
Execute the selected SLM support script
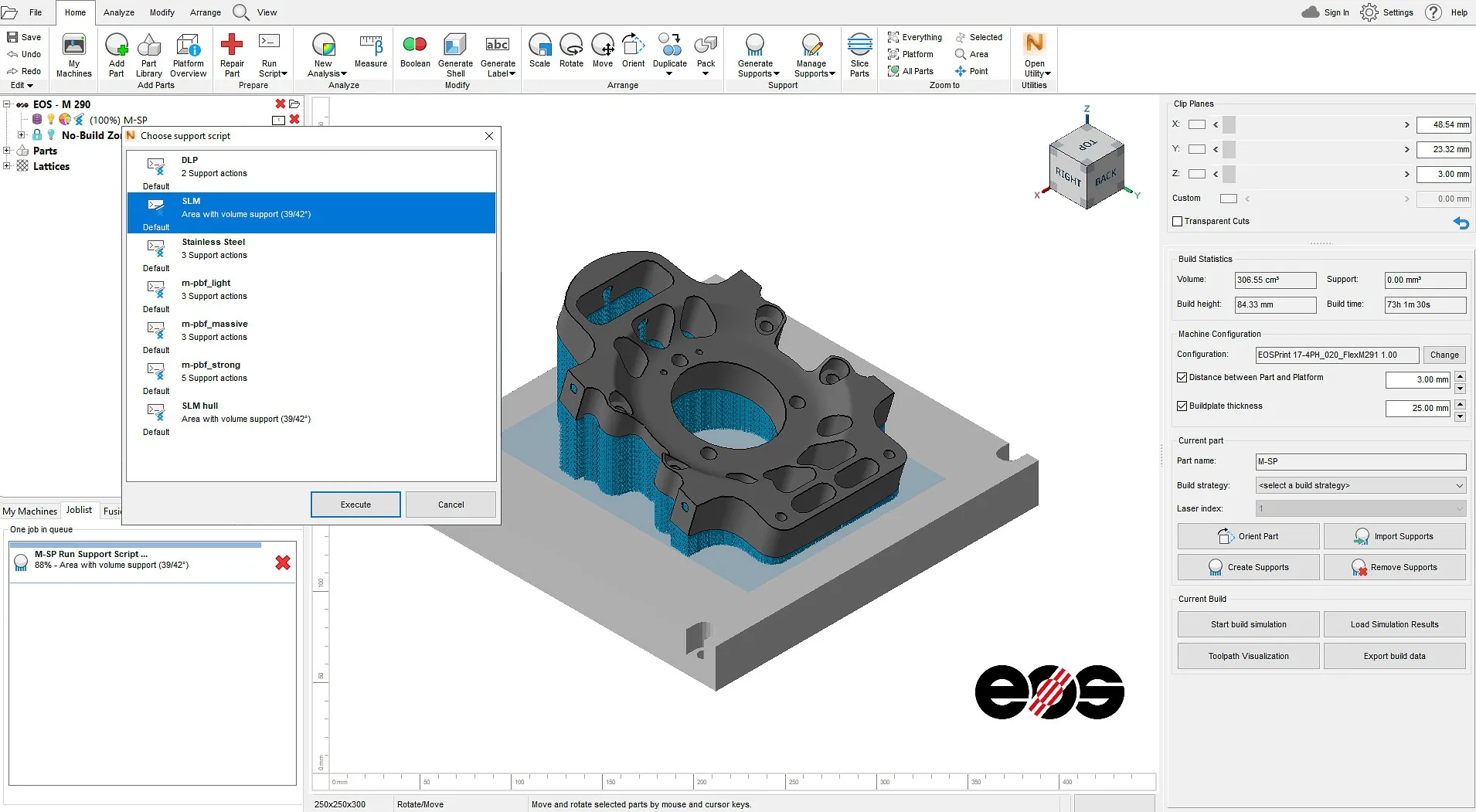tap(355, 504)
